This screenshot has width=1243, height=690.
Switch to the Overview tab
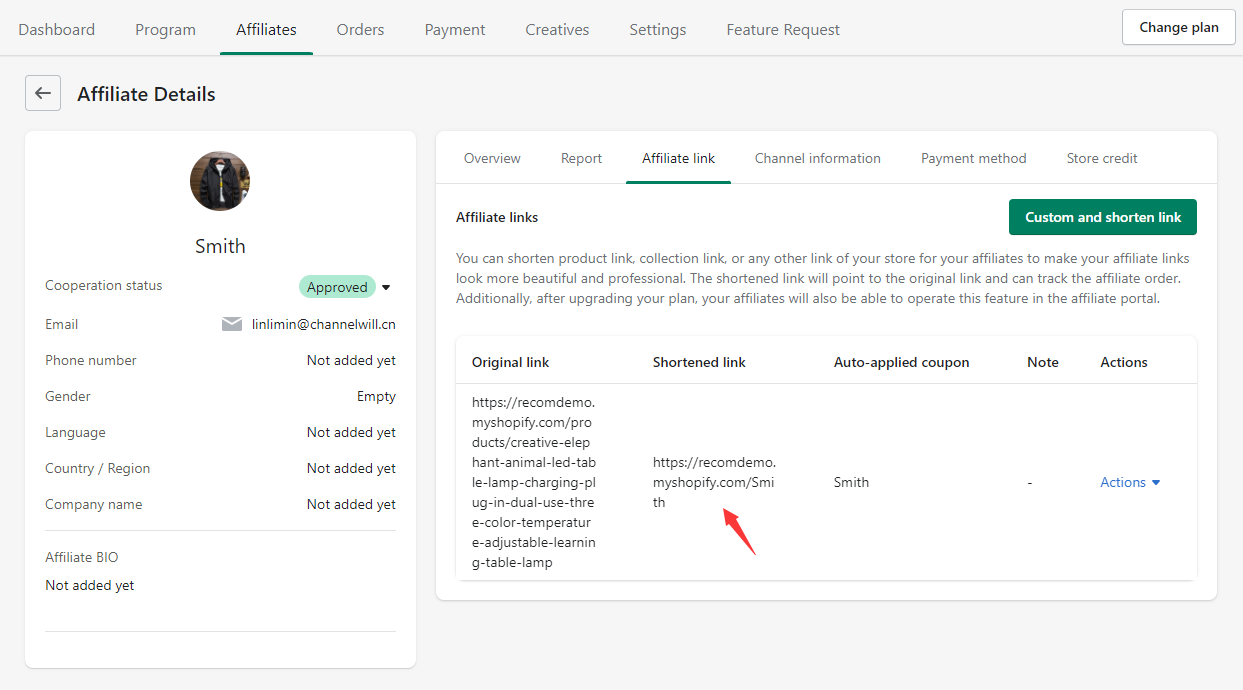click(x=492, y=158)
